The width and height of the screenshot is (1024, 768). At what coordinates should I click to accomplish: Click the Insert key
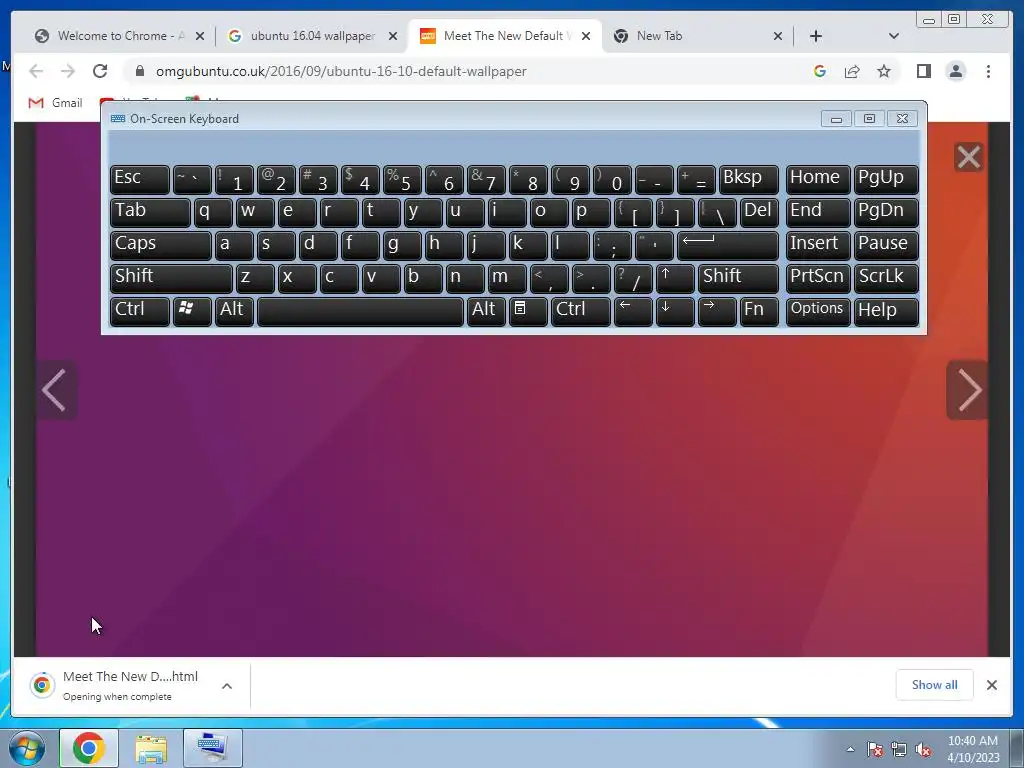(818, 245)
